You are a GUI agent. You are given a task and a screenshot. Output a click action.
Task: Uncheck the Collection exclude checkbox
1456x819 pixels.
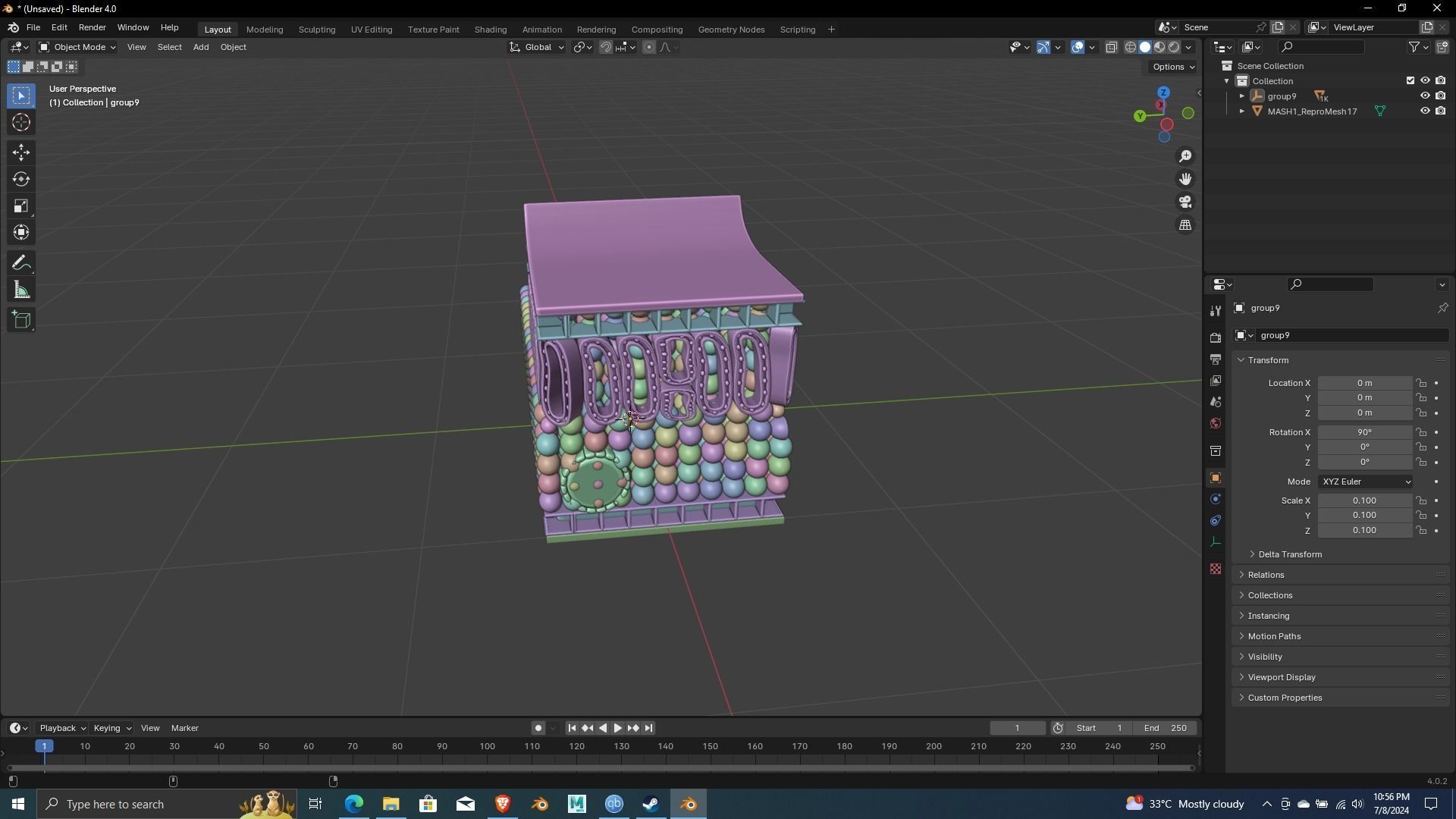pyautogui.click(x=1410, y=80)
